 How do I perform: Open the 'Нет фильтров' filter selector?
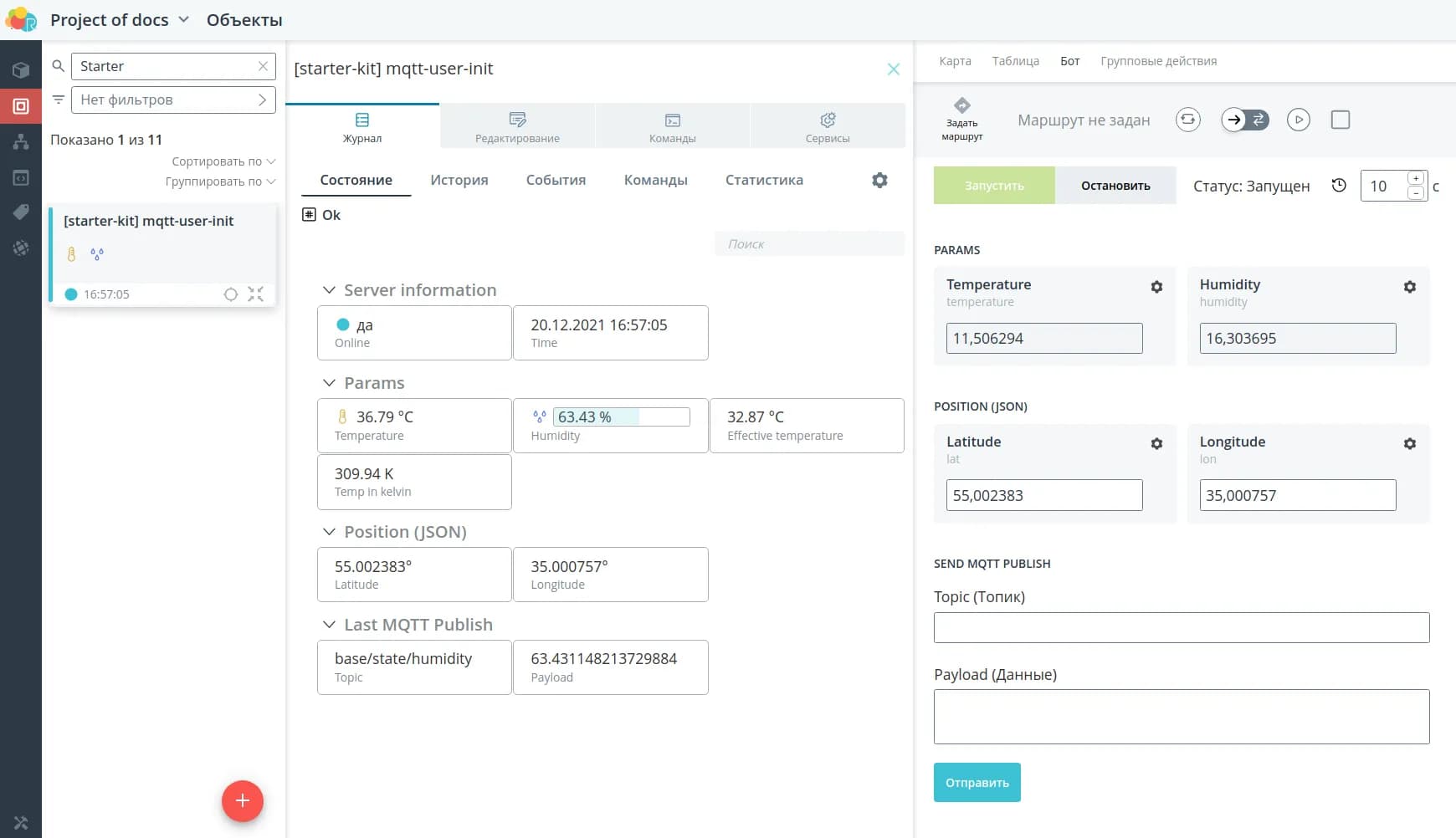coord(173,100)
